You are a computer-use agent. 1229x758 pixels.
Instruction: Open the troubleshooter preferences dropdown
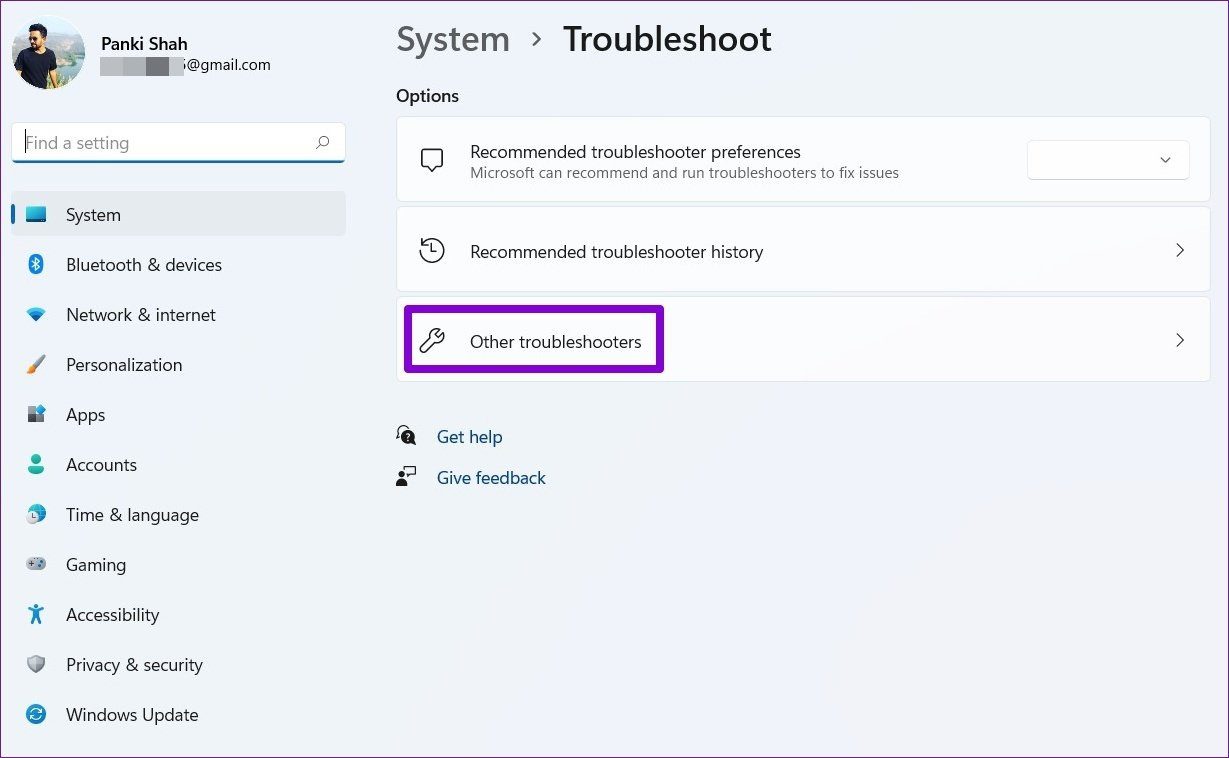point(1108,160)
